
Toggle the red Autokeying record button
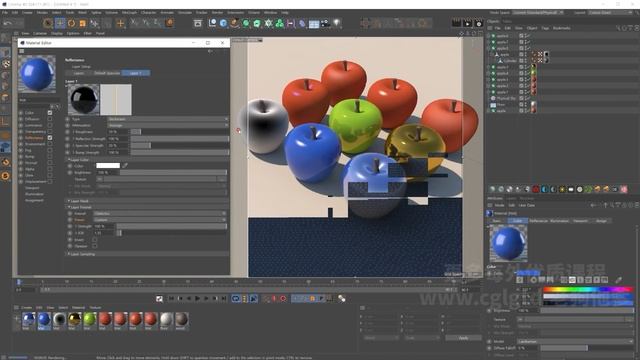click(283, 299)
